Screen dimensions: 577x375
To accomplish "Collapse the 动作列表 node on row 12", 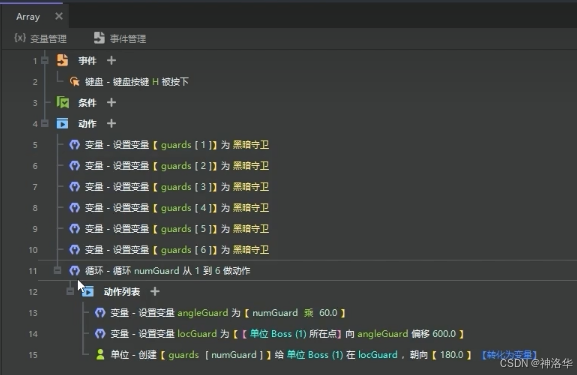I will click(x=70, y=291).
